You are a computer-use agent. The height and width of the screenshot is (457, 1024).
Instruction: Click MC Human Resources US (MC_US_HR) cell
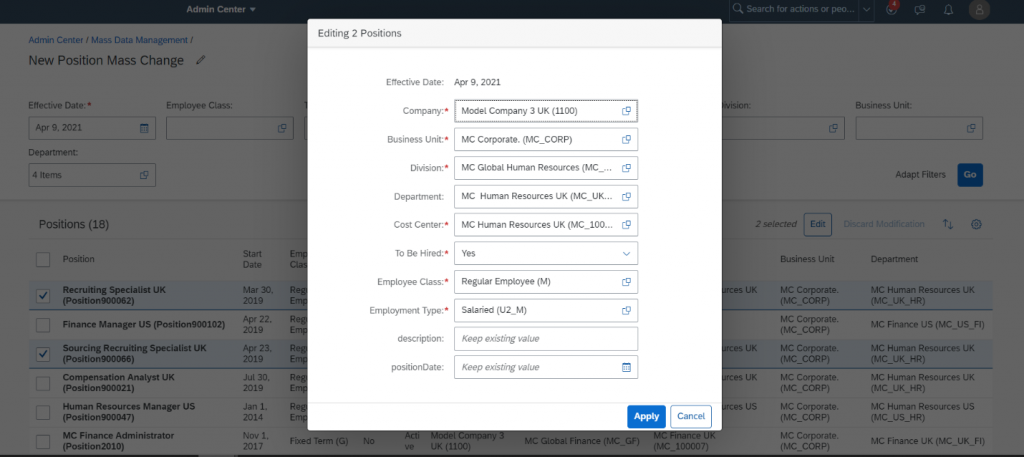click(x=922, y=412)
